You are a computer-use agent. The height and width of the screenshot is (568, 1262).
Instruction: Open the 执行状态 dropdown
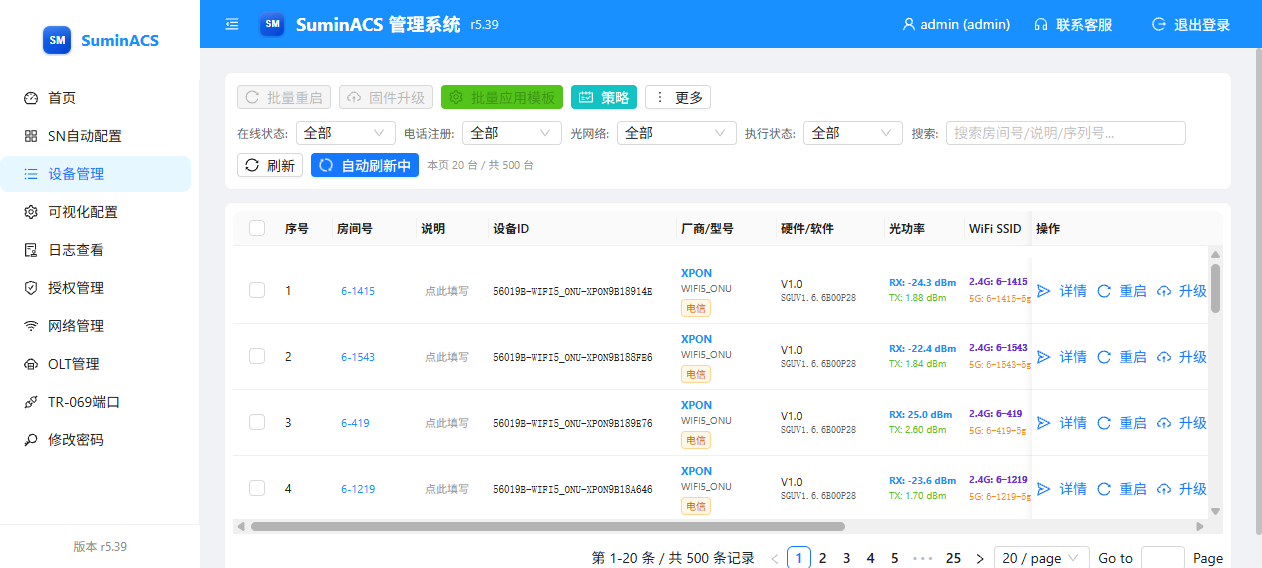click(x=854, y=133)
